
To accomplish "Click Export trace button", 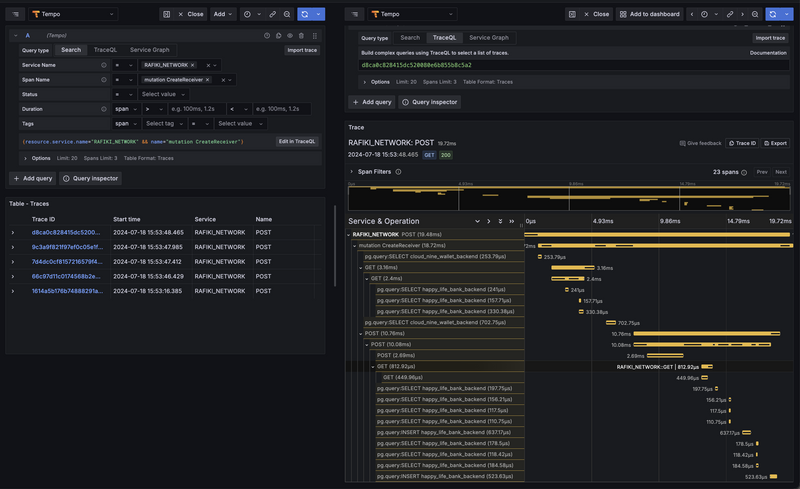I will pyautogui.click(x=775, y=143).
